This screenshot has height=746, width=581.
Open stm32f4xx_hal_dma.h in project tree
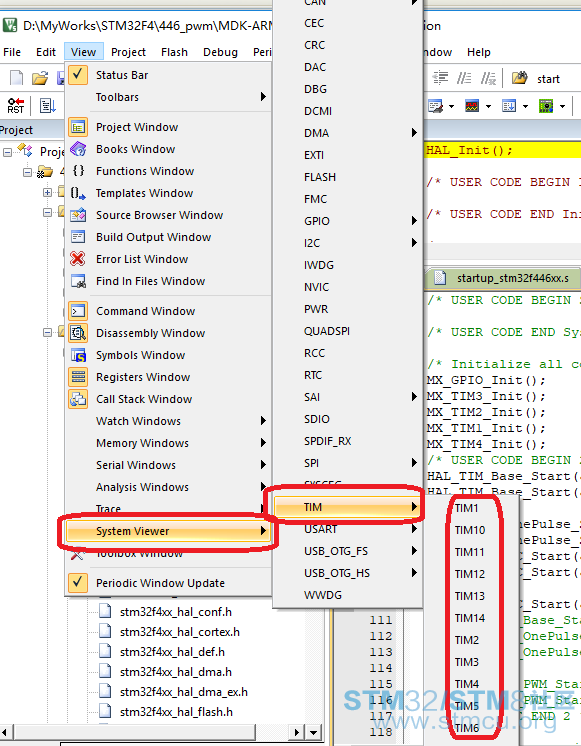pos(176,672)
